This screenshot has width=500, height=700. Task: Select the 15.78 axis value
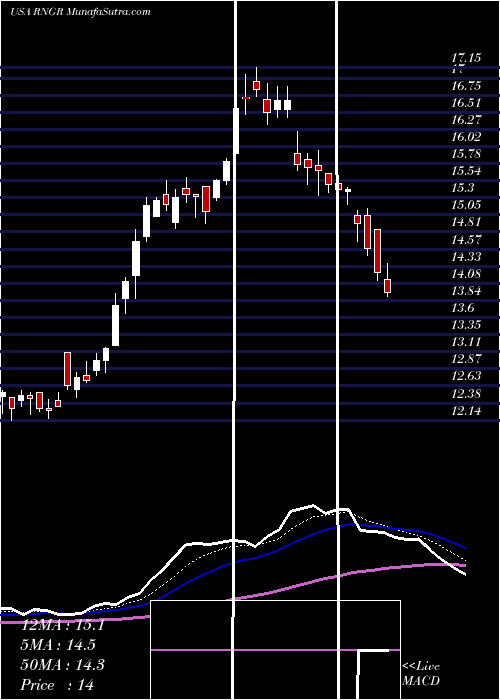point(466,154)
